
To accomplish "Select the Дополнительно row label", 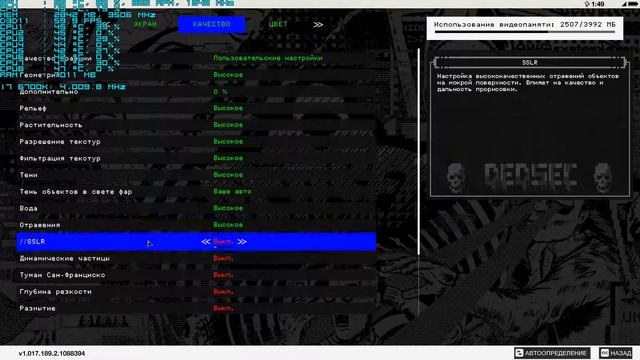I will pyautogui.click(x=49, y=92).
